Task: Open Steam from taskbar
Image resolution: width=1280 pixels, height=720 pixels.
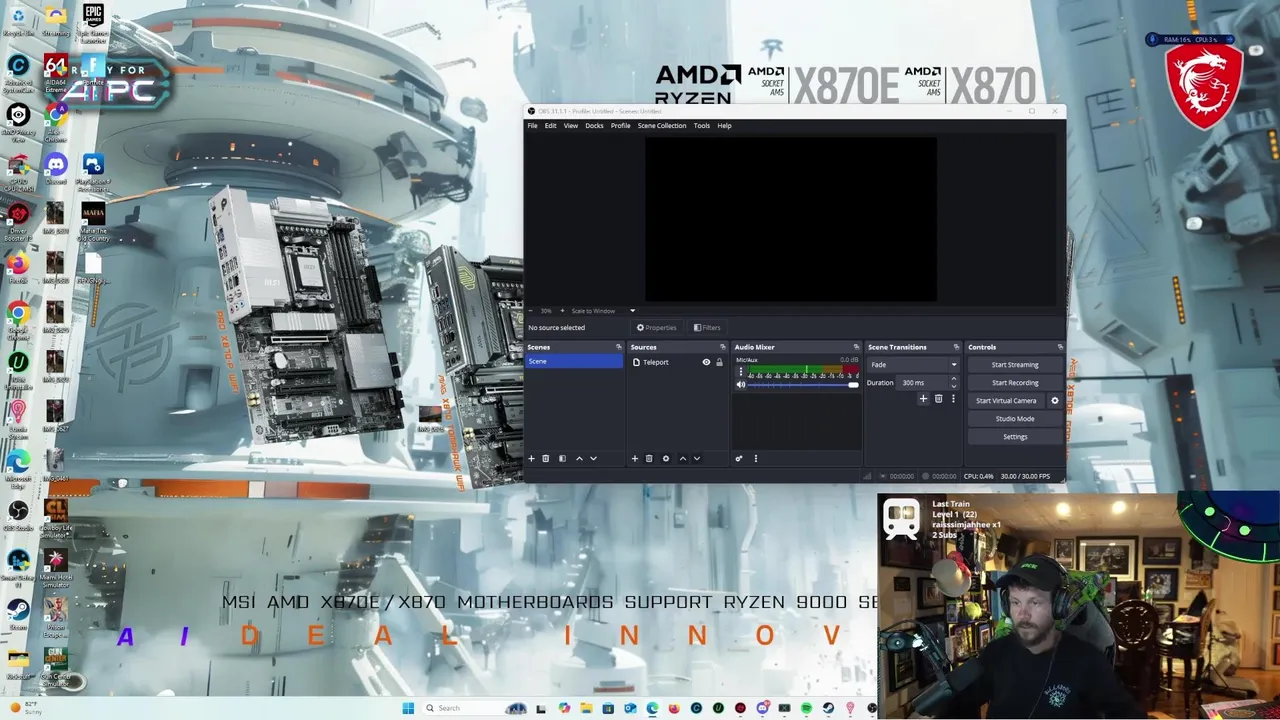Action: (x=828, y=708)
